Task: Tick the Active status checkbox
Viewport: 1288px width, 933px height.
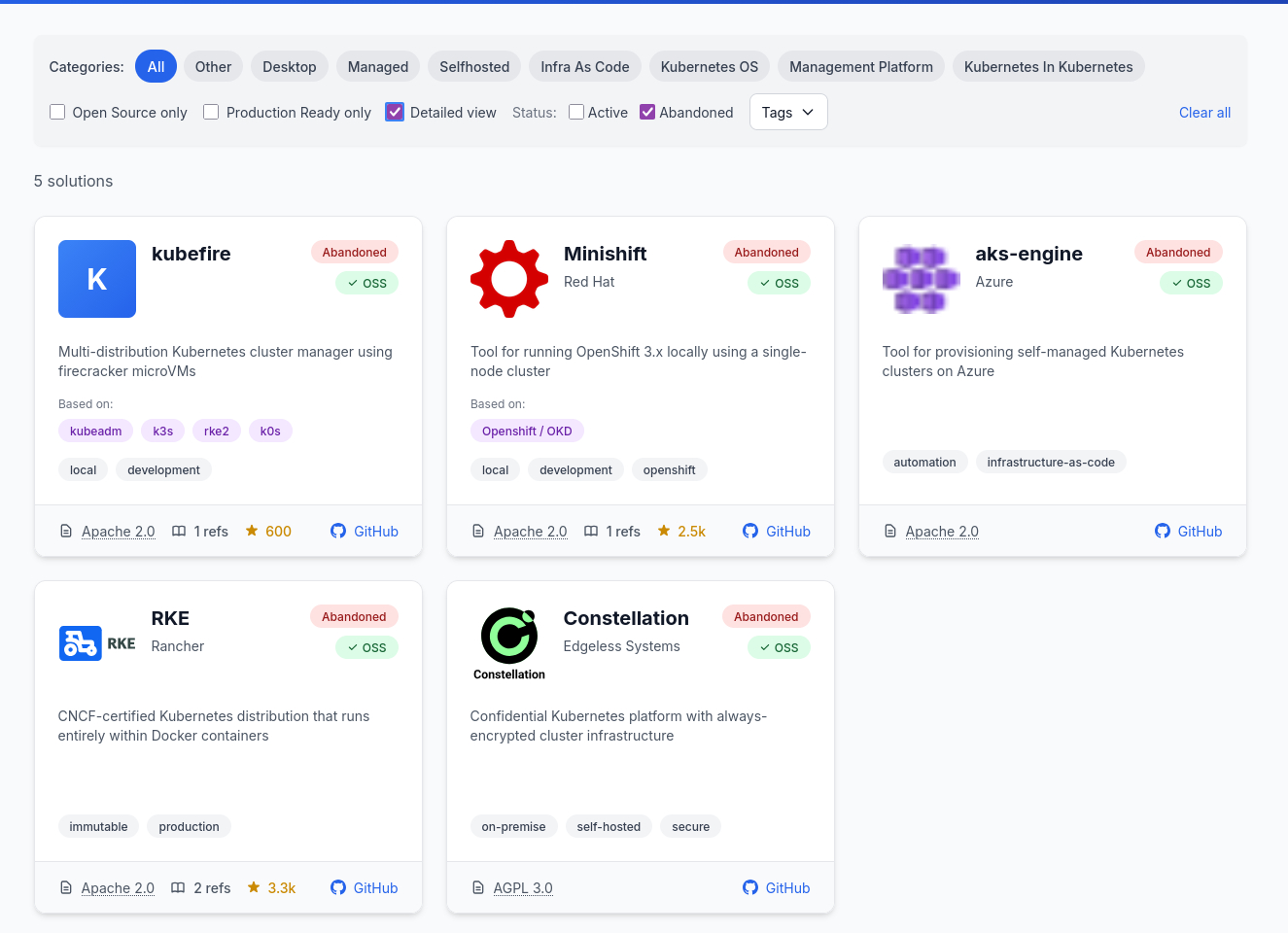Action: coord(576,113)
